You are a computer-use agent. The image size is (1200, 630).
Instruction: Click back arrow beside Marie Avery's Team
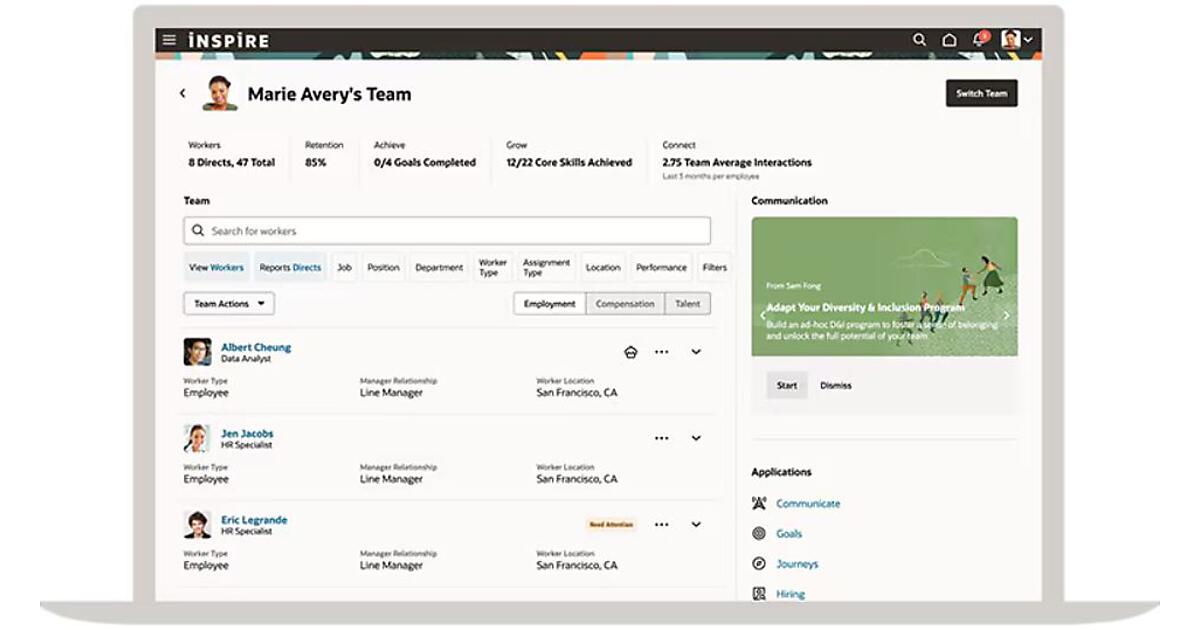click(x=182, y=94)
